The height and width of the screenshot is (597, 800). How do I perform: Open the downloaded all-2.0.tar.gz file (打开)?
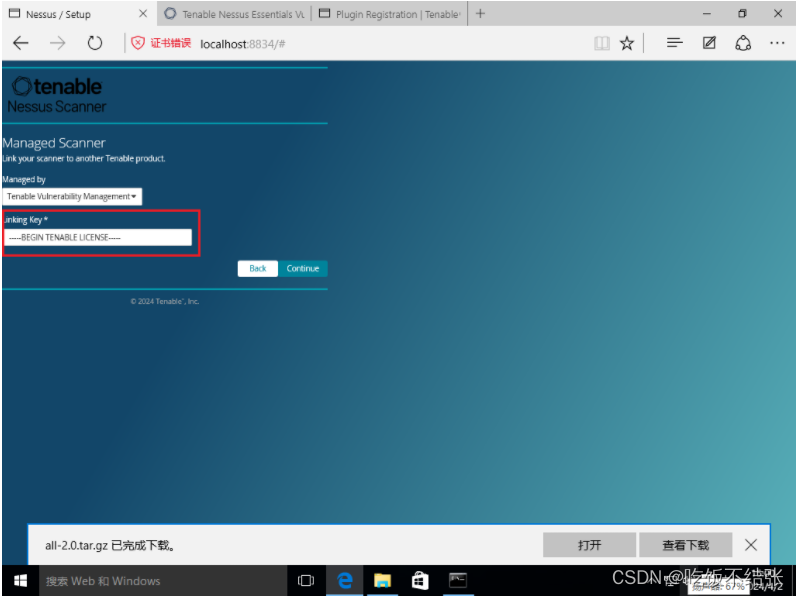(x=589, y=545)
